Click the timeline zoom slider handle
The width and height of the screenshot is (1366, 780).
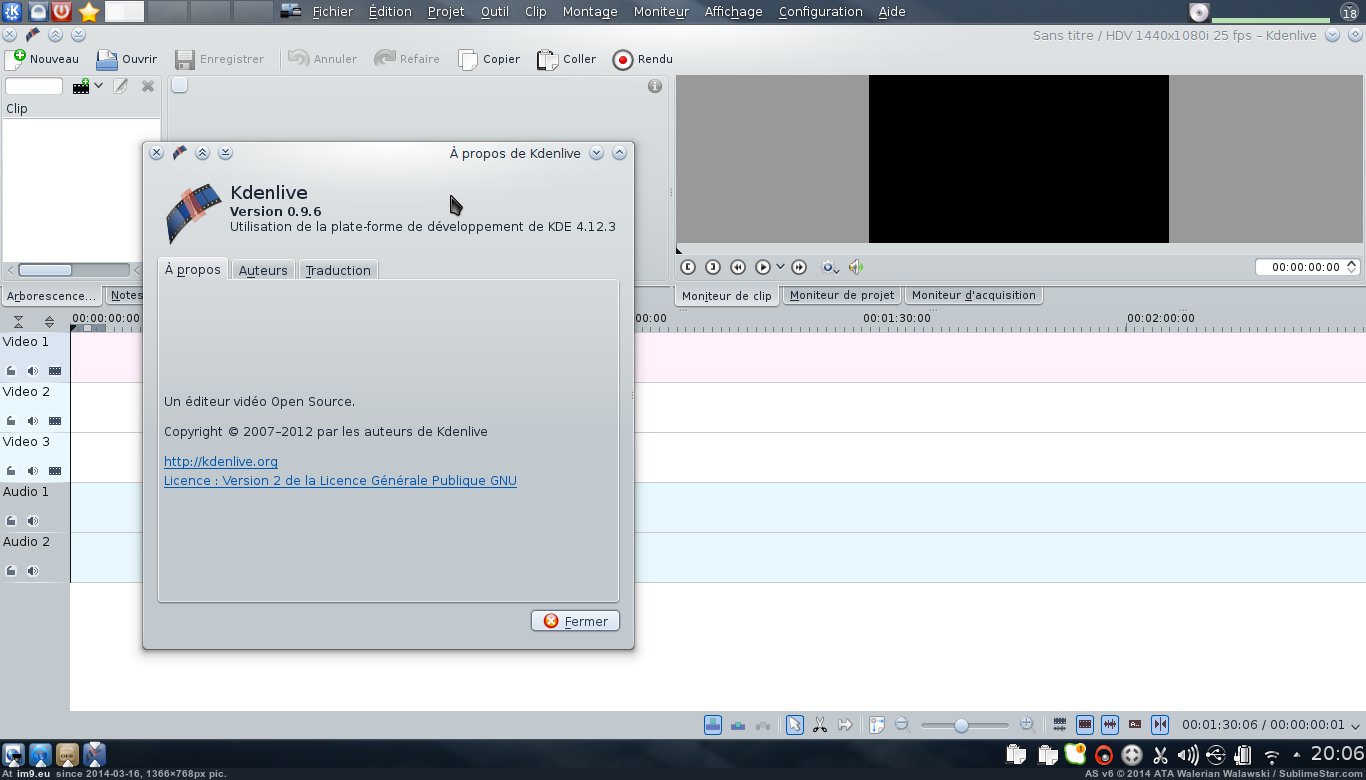(961, 725)
